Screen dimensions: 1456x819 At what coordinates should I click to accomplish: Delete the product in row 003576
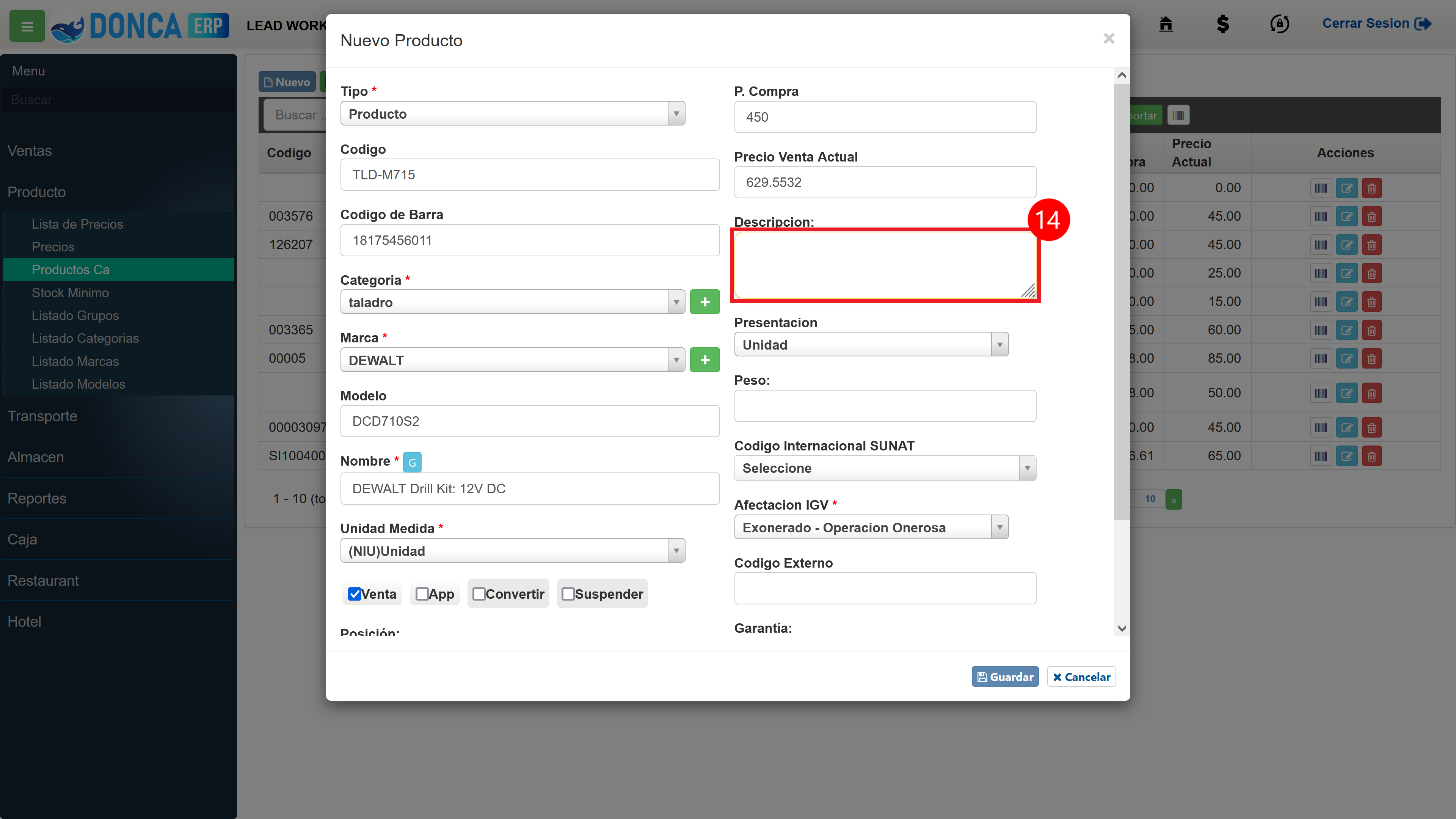(1371, 217)
